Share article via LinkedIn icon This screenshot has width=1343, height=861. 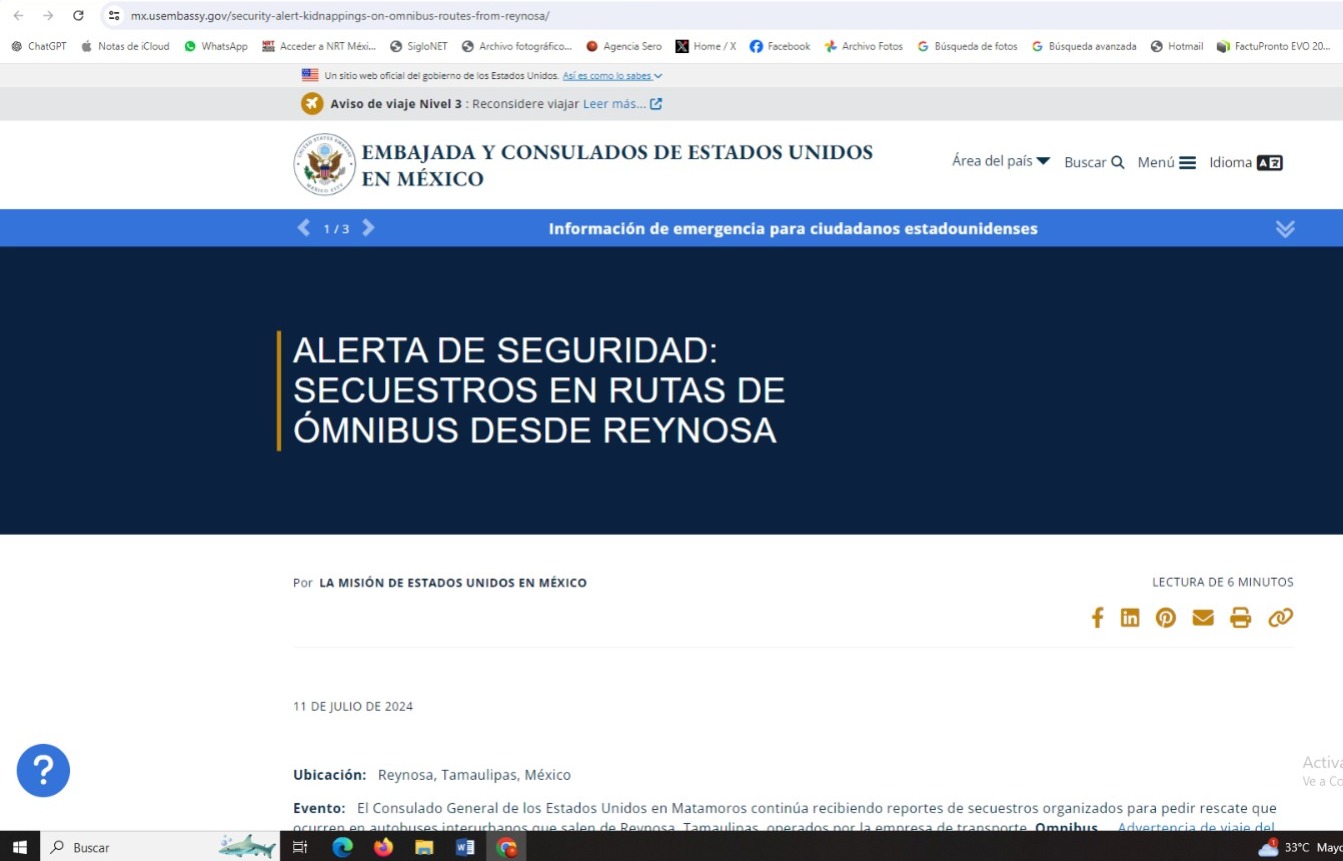[1130, 618]
